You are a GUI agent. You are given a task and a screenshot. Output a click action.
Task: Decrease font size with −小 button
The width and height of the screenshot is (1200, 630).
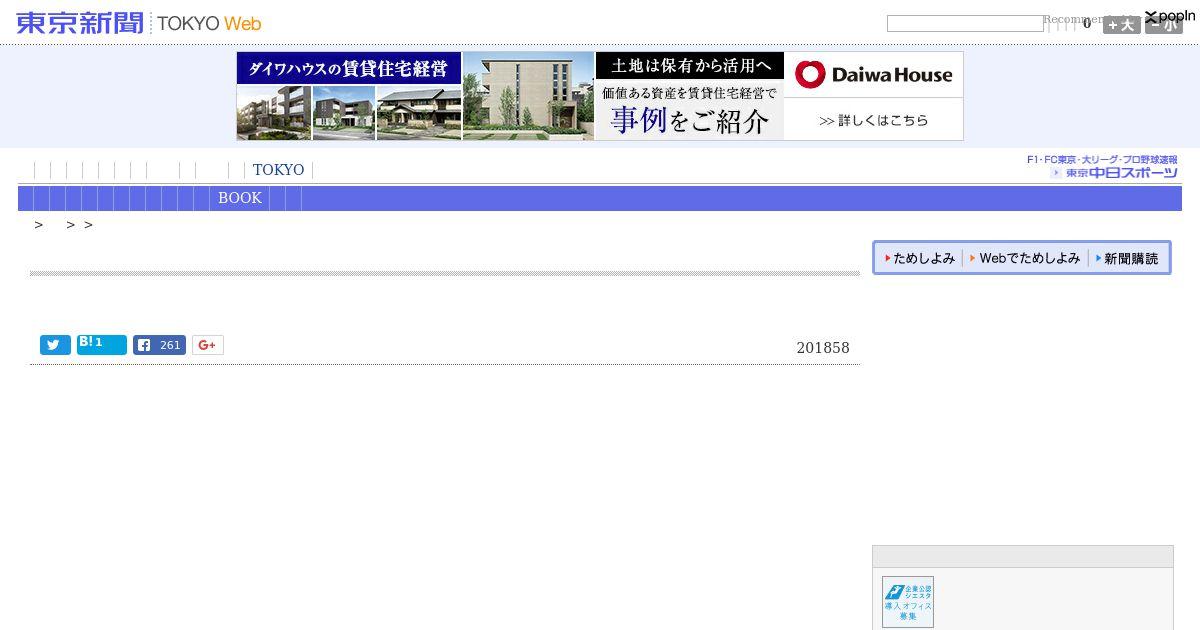pyautogui.click(x=1163, y=25)
